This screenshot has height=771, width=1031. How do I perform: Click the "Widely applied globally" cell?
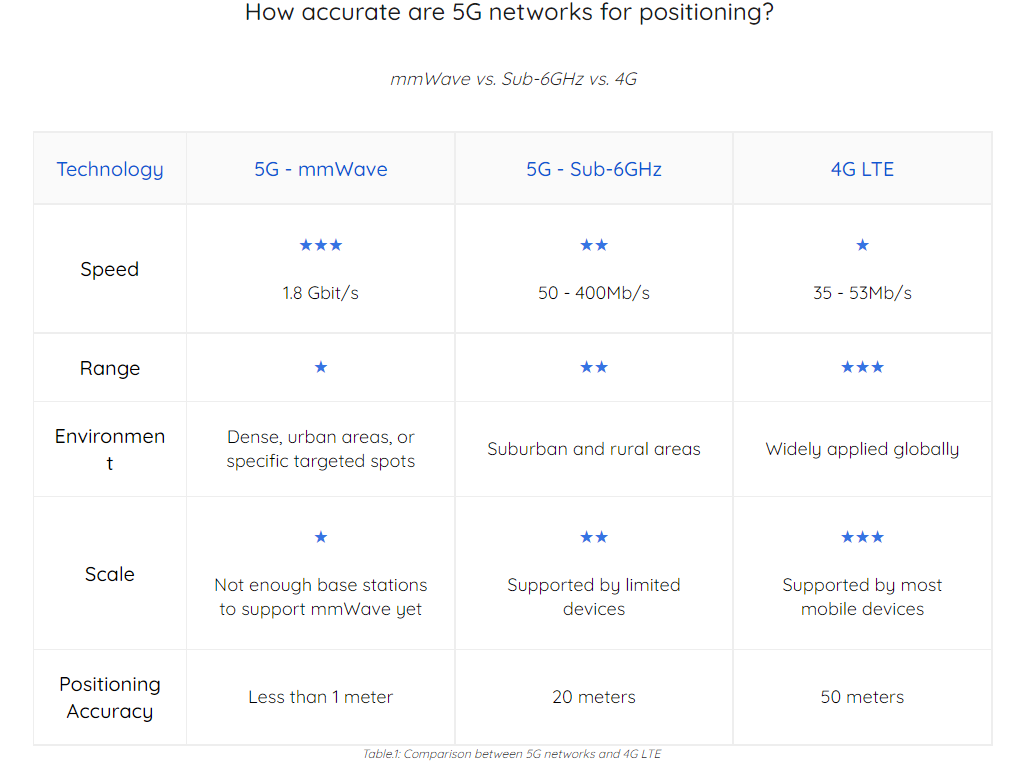point(862,449)
